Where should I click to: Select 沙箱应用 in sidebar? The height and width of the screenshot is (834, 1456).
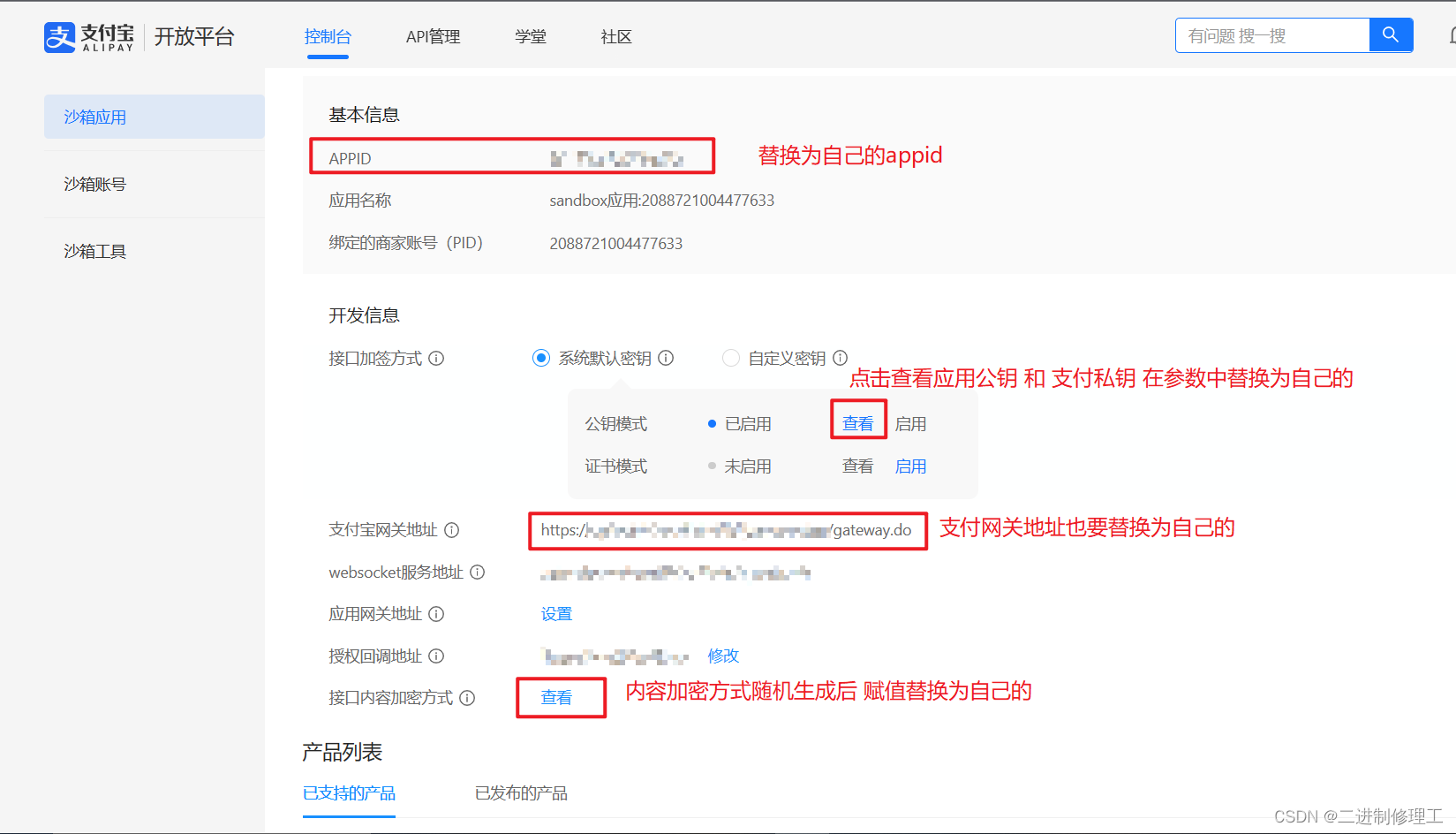click(x=155, y=117)
